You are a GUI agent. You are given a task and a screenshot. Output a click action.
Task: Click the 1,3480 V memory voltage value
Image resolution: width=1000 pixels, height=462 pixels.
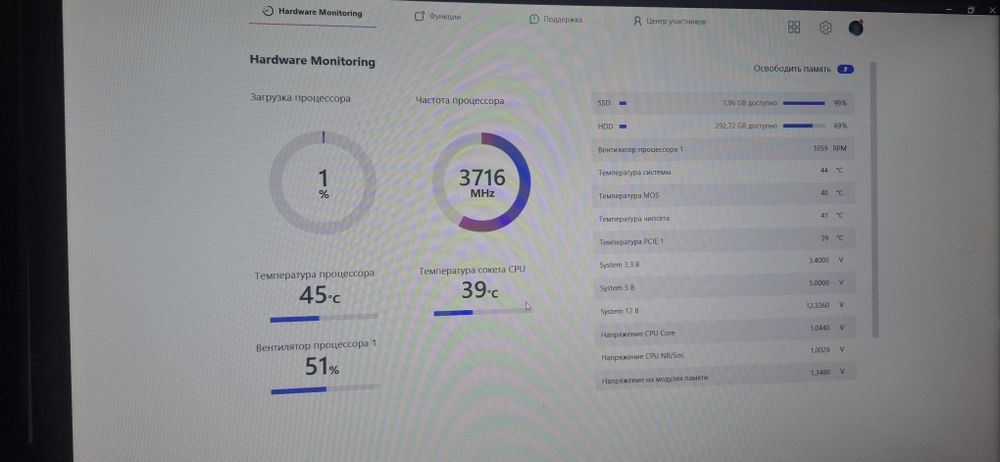pos(827,372)
